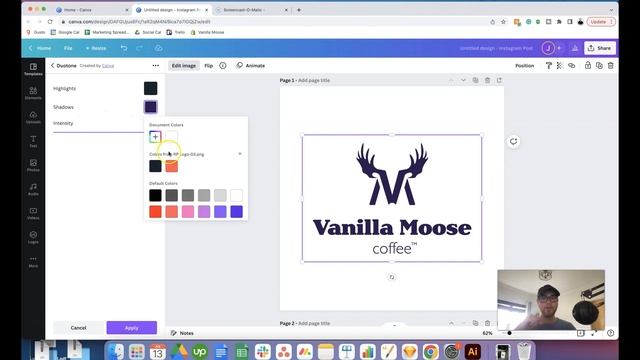Viewport: 640px width, 360px height.
Task: Open the Elements sidebar panel
Action: pyautogui.click(x=33, y=93)
